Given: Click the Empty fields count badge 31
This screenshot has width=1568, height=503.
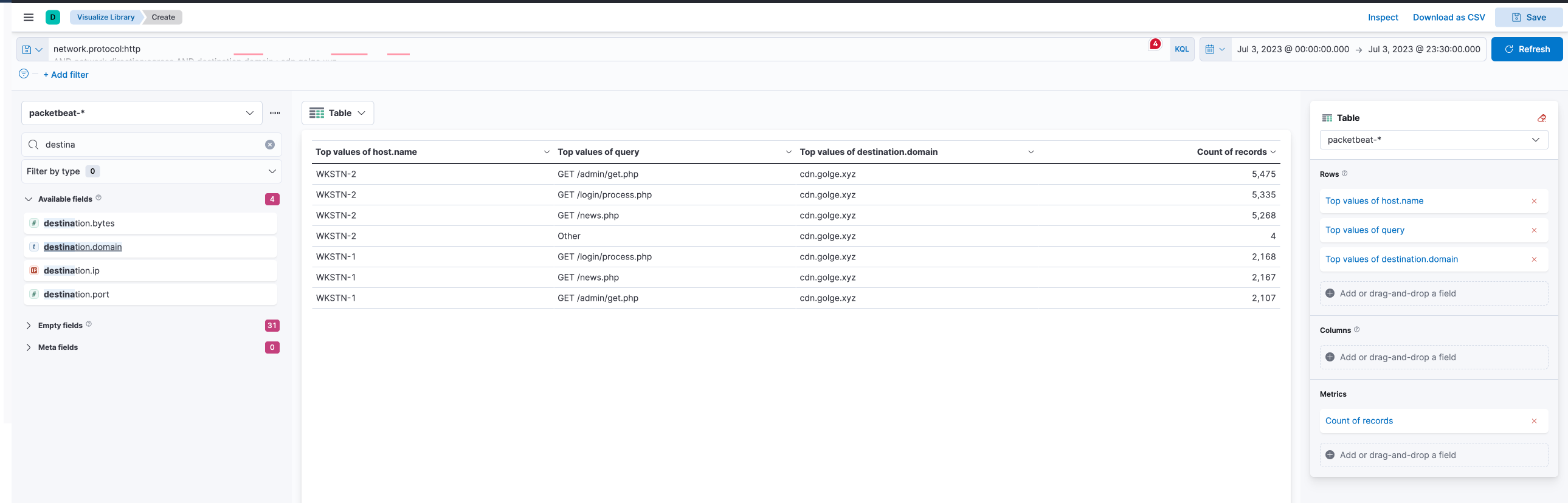Looking at the screenshot, I should [x=272, y=326].
